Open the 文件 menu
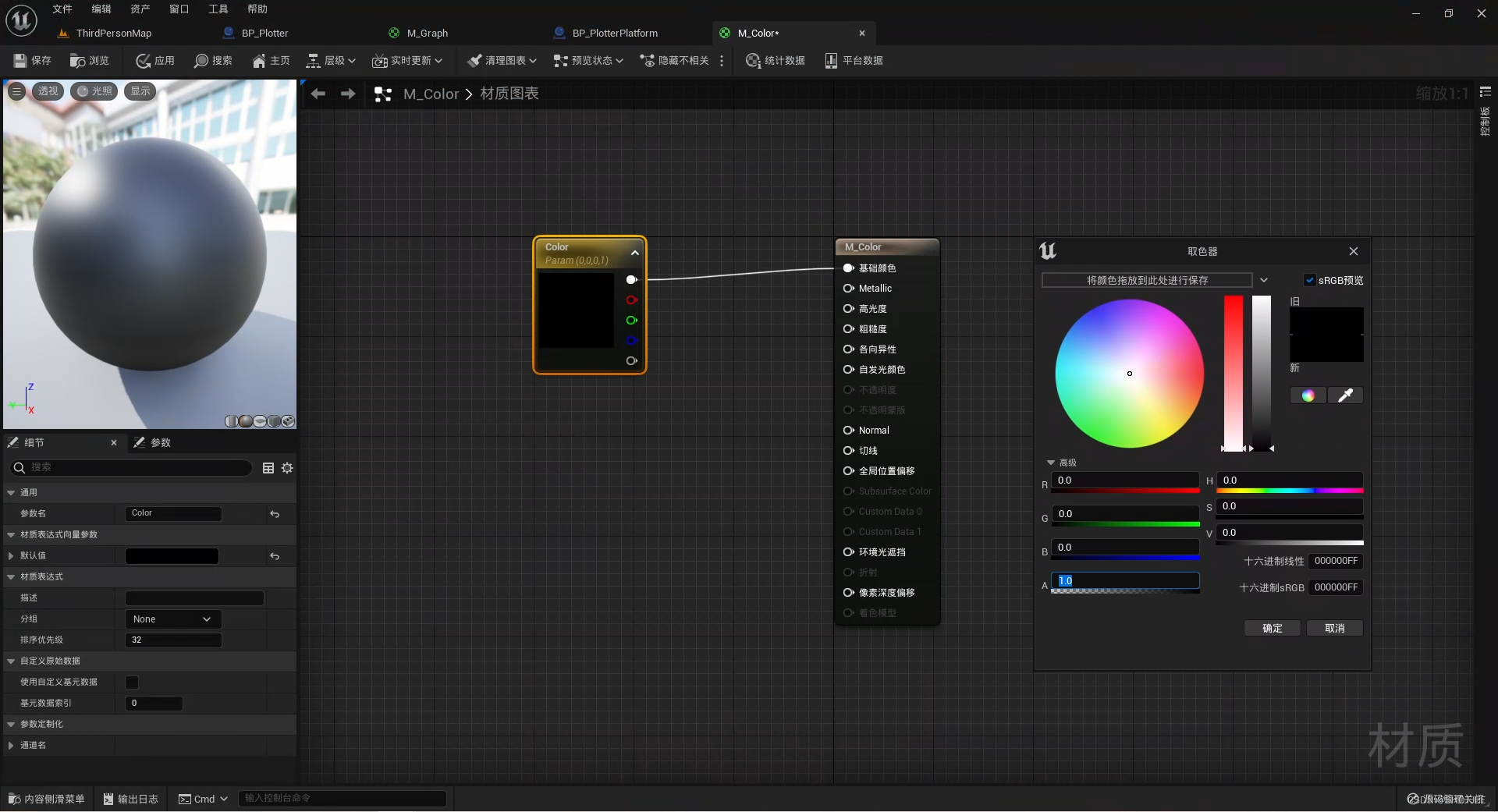The height and width of the screenshot is (812, 1498). tap(62, 9)
